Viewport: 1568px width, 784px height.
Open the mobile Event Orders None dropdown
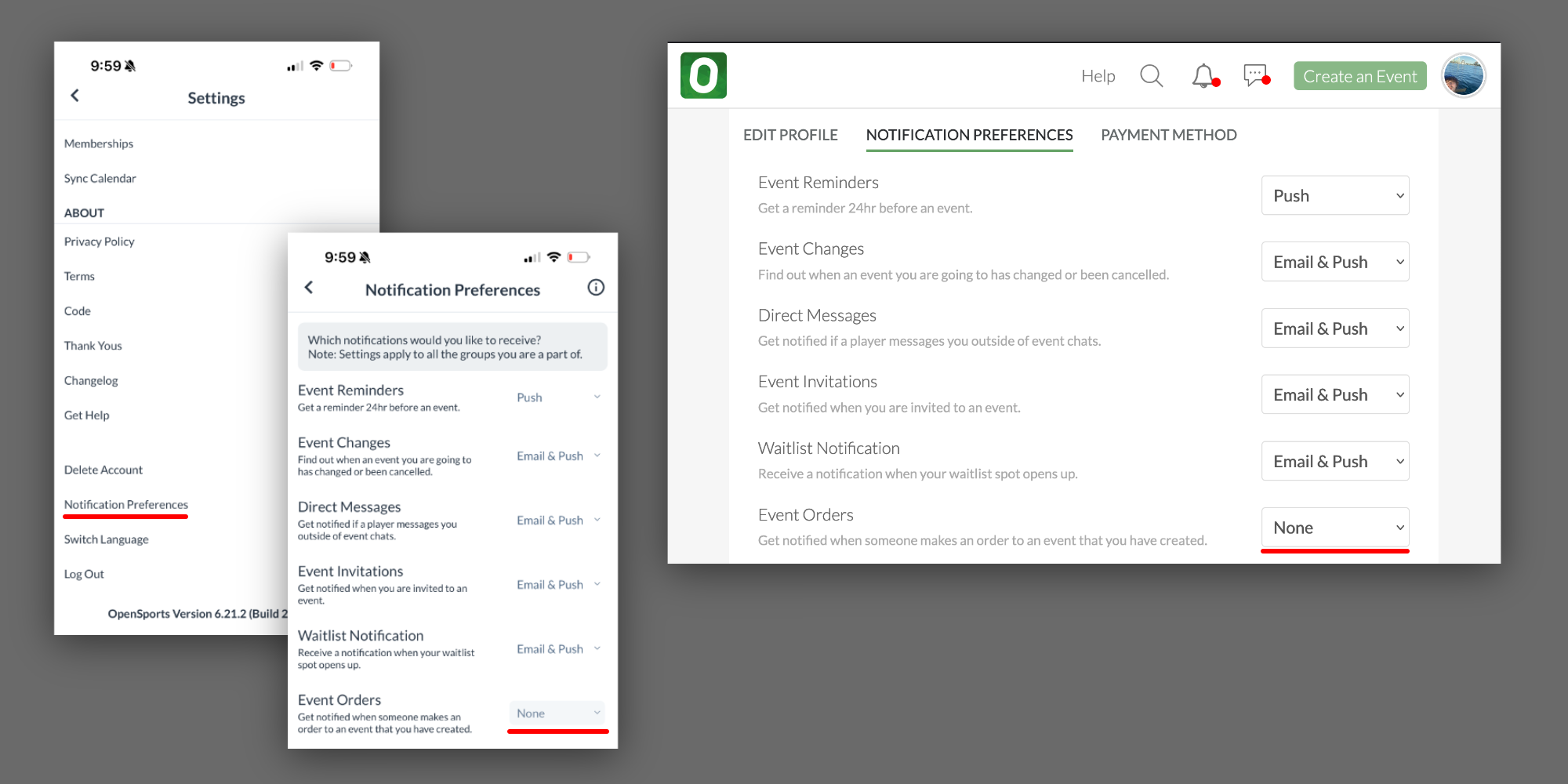[x=557, y=713]
